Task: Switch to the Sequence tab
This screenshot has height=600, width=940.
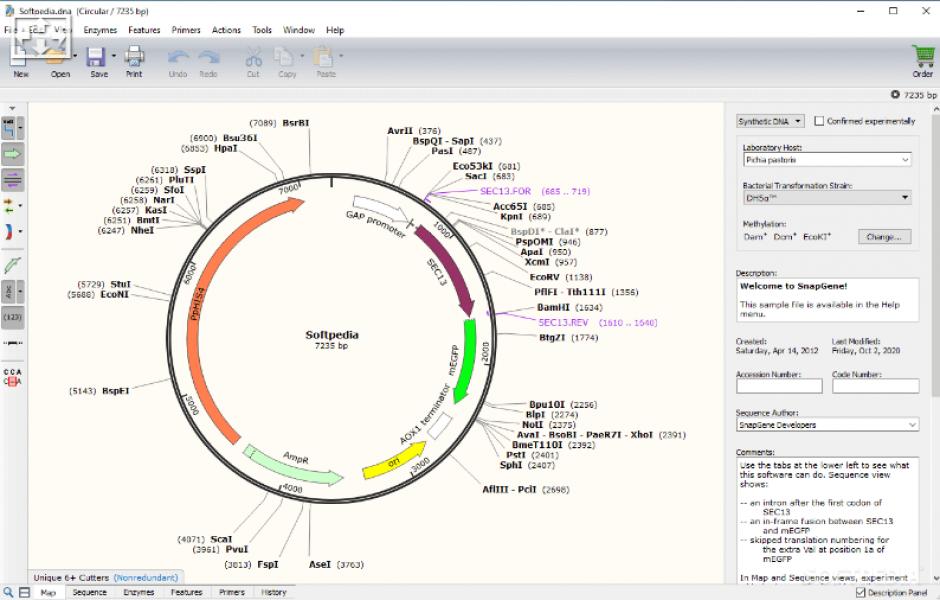Action: (89, 592)
